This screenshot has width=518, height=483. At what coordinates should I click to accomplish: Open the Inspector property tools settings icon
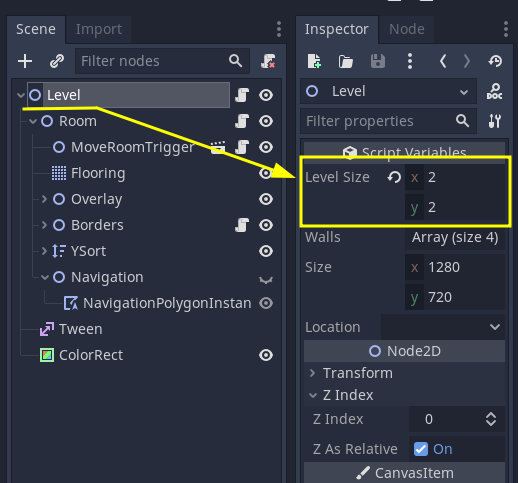495,121
